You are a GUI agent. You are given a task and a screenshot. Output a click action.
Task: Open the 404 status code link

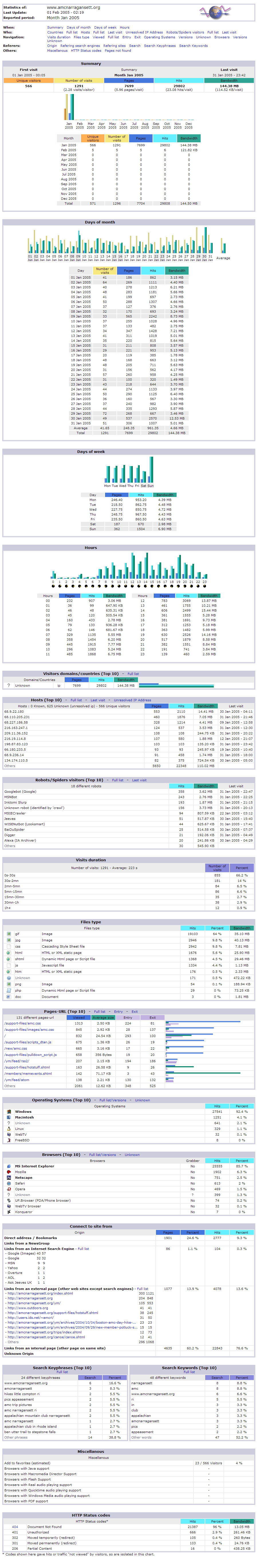[x=15, y=1527]
